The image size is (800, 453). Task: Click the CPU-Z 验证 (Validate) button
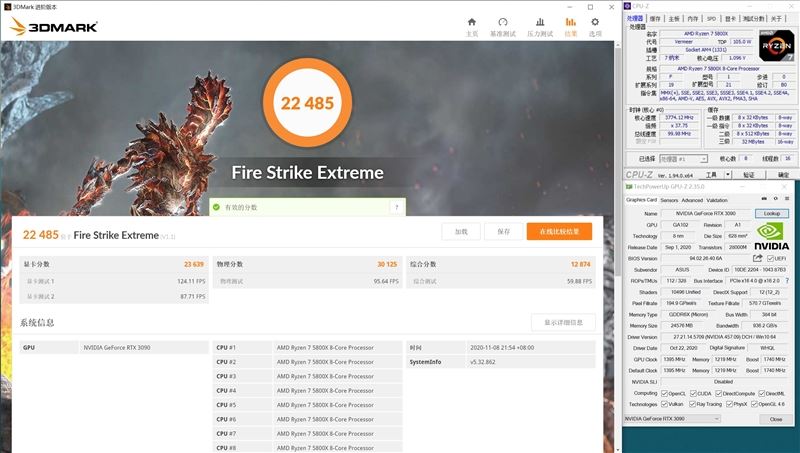(x=748, y=174)
